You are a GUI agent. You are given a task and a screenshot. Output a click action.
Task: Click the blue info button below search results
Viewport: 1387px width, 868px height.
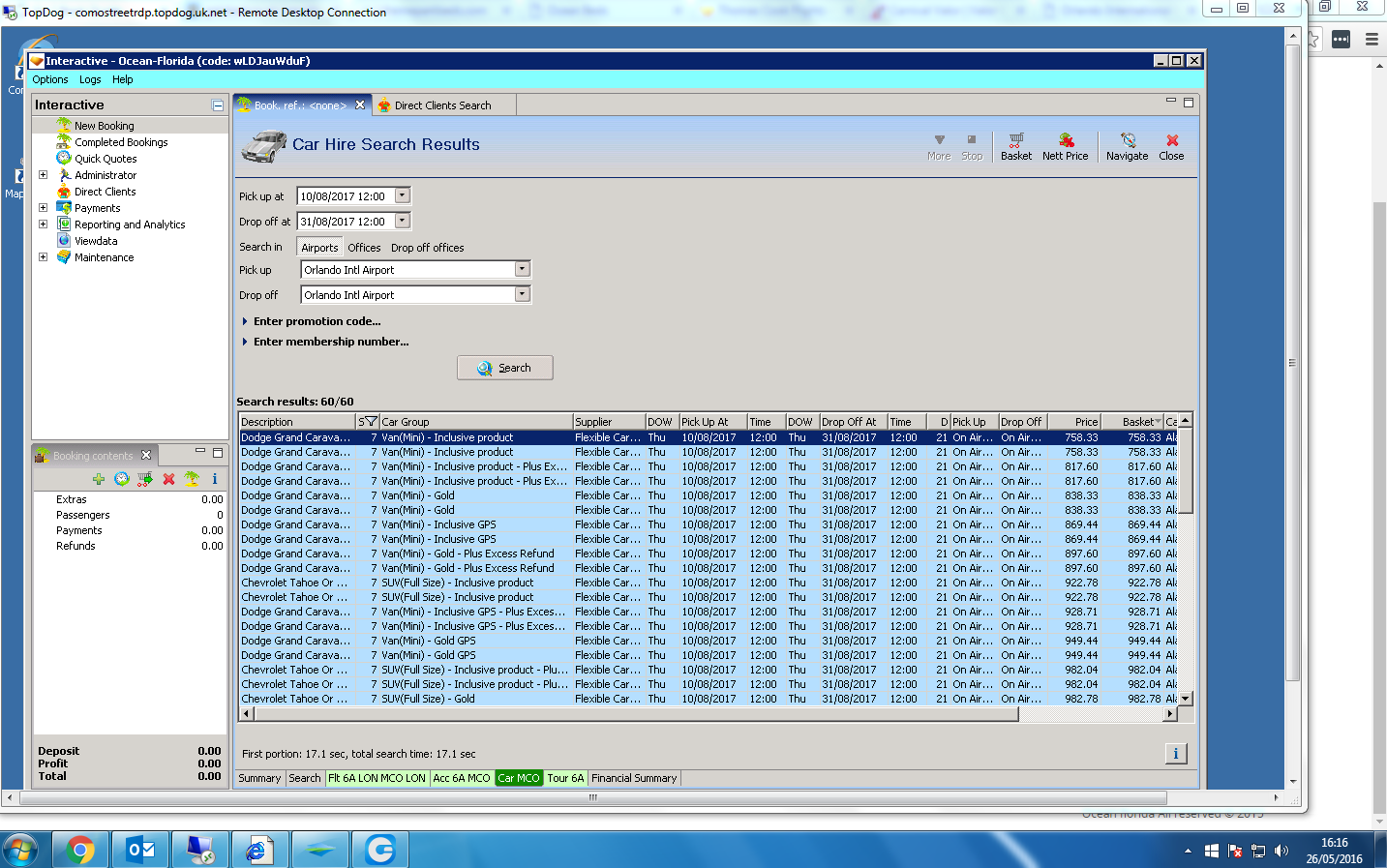[x=1175, y=754]
